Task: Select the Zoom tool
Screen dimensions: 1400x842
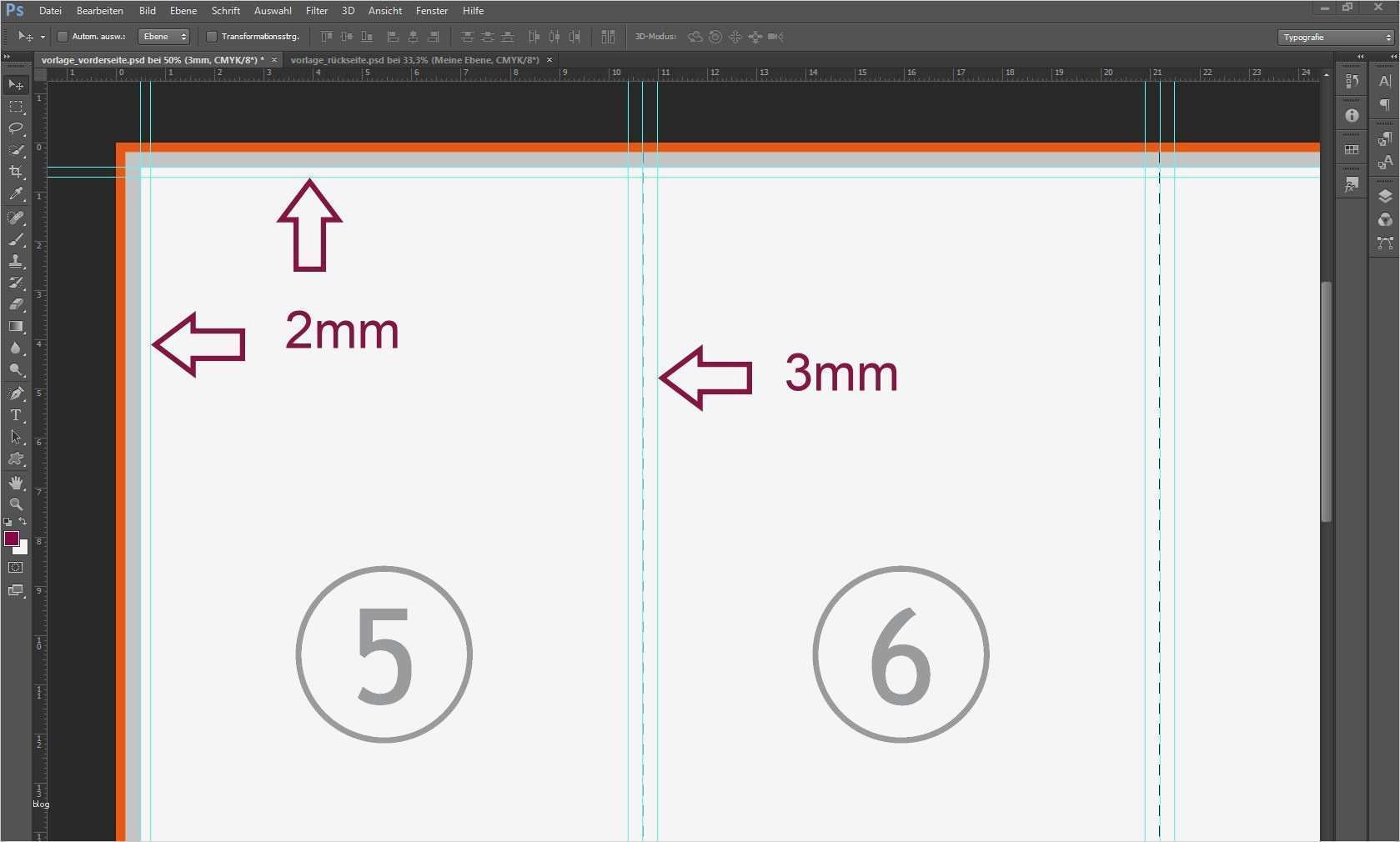Action: click(16, 504)
